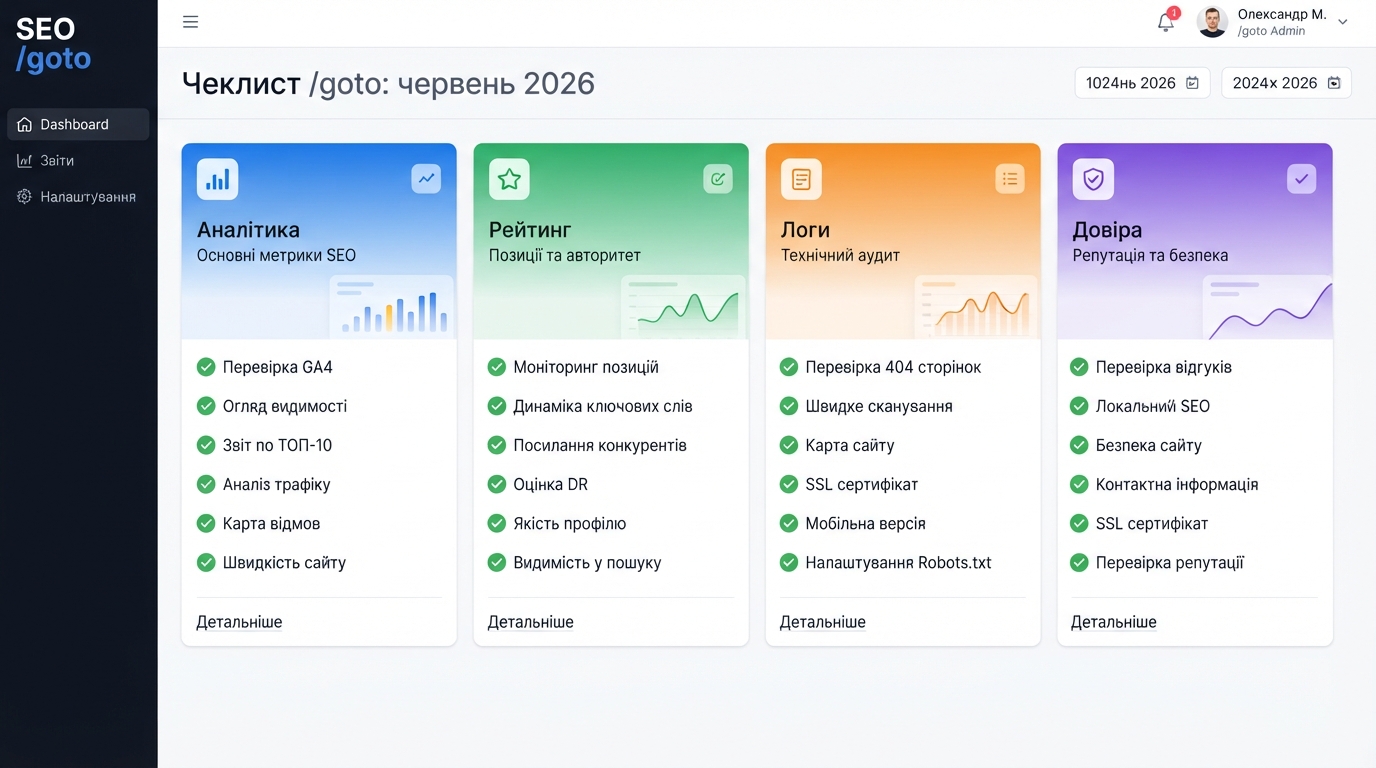Select the Карта відмов item text
Screen dimensions: 1376x768
272,523
